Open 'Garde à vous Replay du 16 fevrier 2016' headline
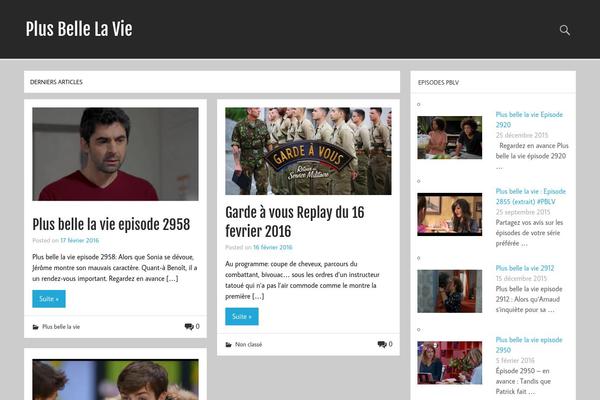 (x=295, y=222)
